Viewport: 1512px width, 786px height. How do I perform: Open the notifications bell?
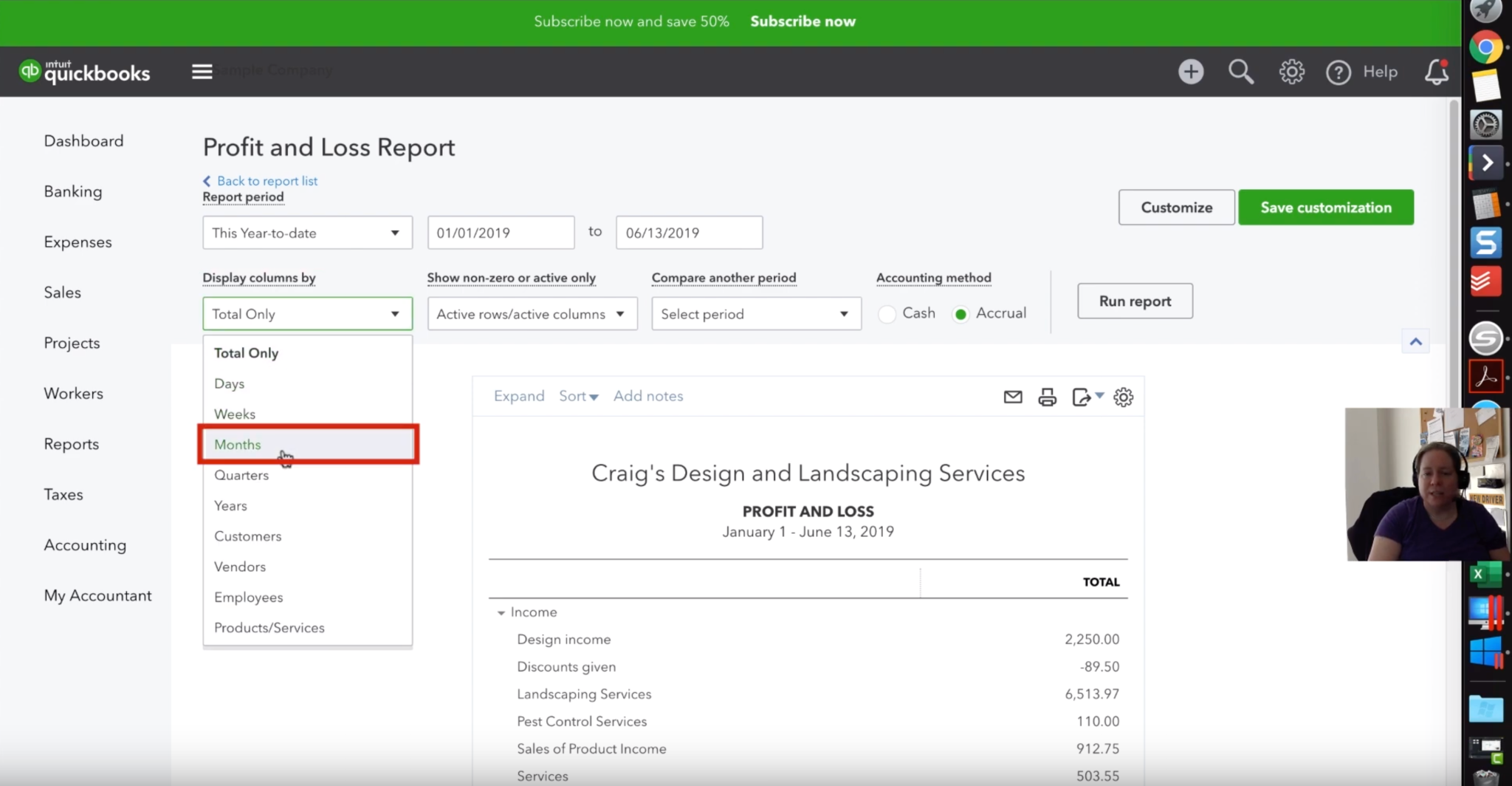point(1436,72)
